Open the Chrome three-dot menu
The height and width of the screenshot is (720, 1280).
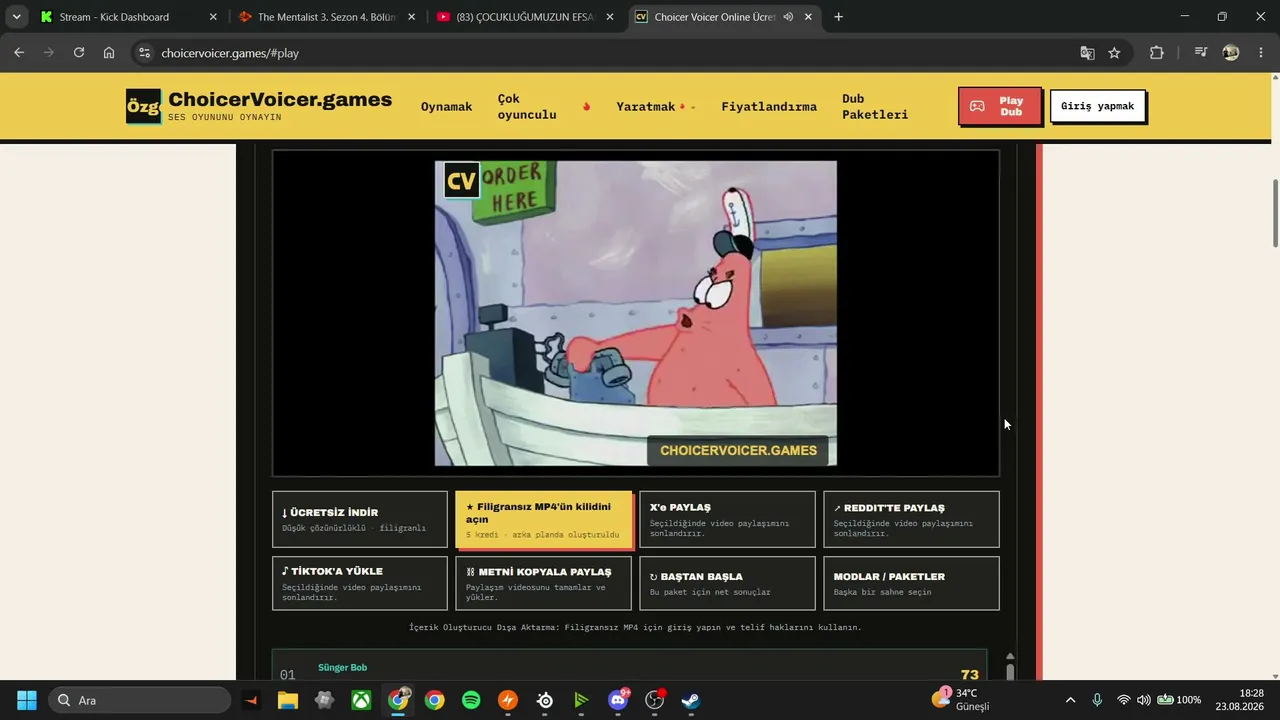(x=1260, y=53)
